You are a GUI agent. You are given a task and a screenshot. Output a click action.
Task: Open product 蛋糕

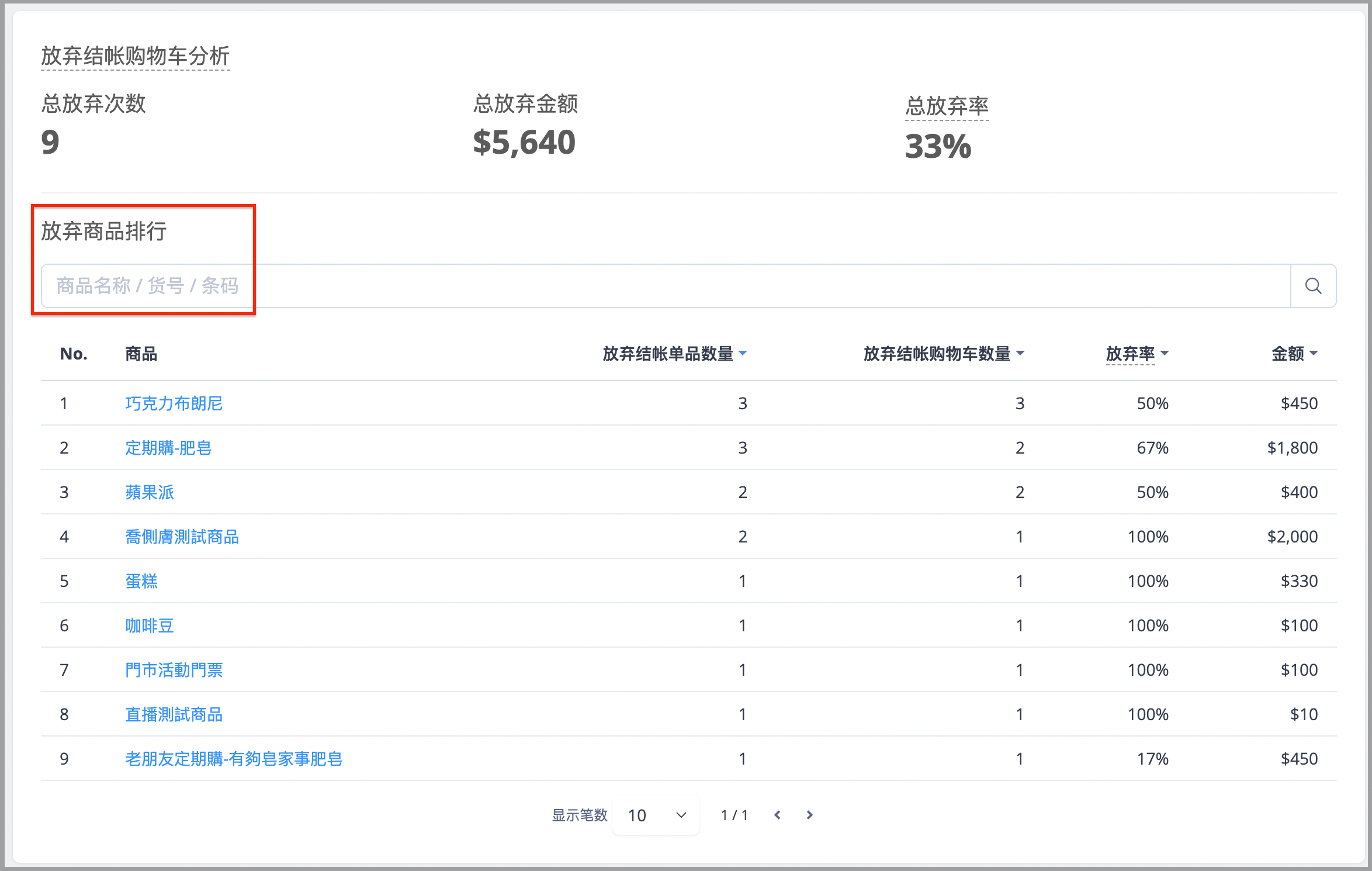(141, 581)
